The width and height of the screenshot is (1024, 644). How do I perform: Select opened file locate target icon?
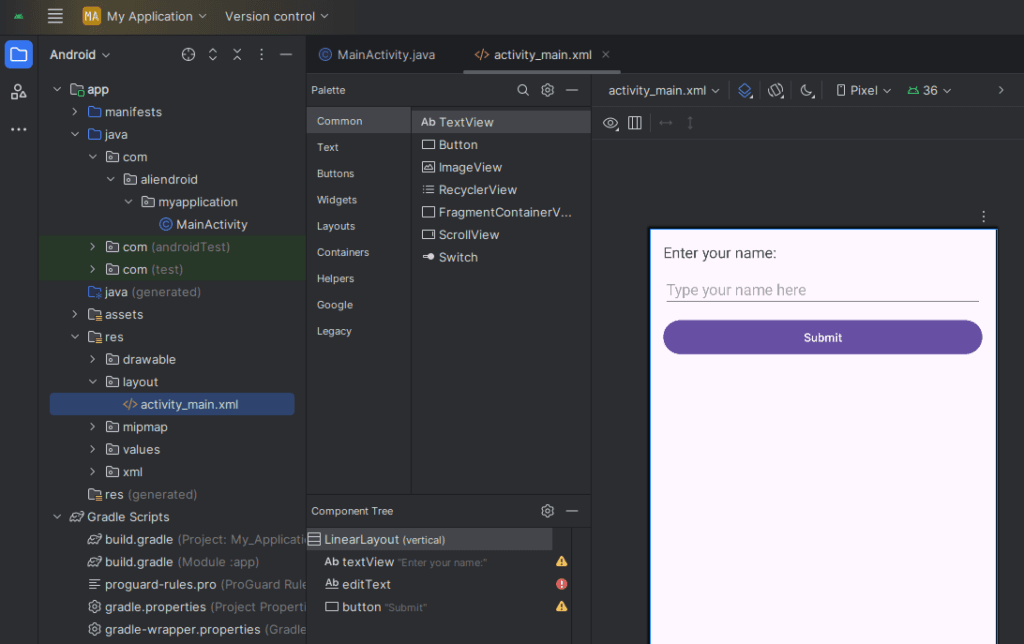click(188, 55)
